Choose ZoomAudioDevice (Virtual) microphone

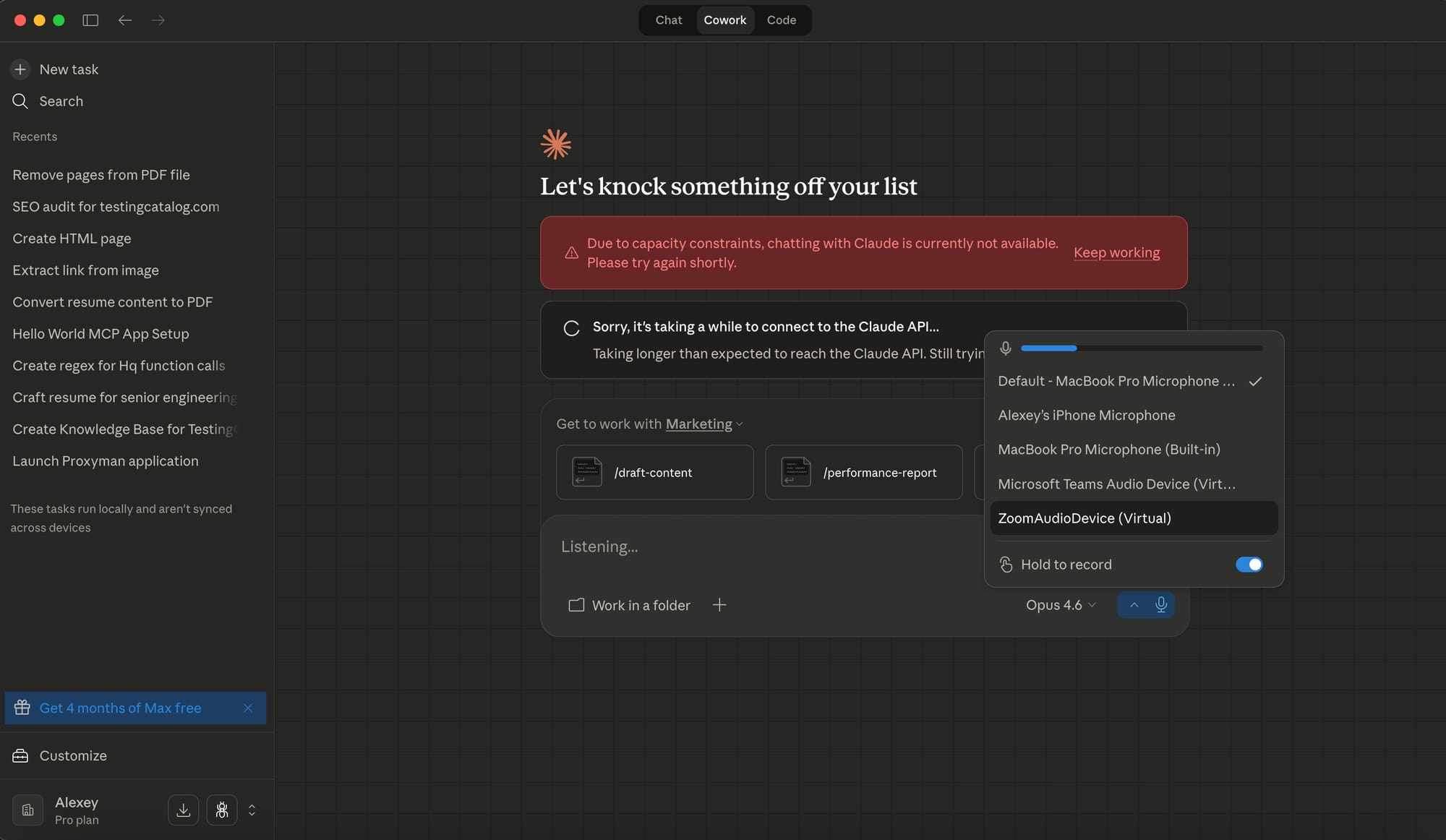click(x=1084, y=518)
